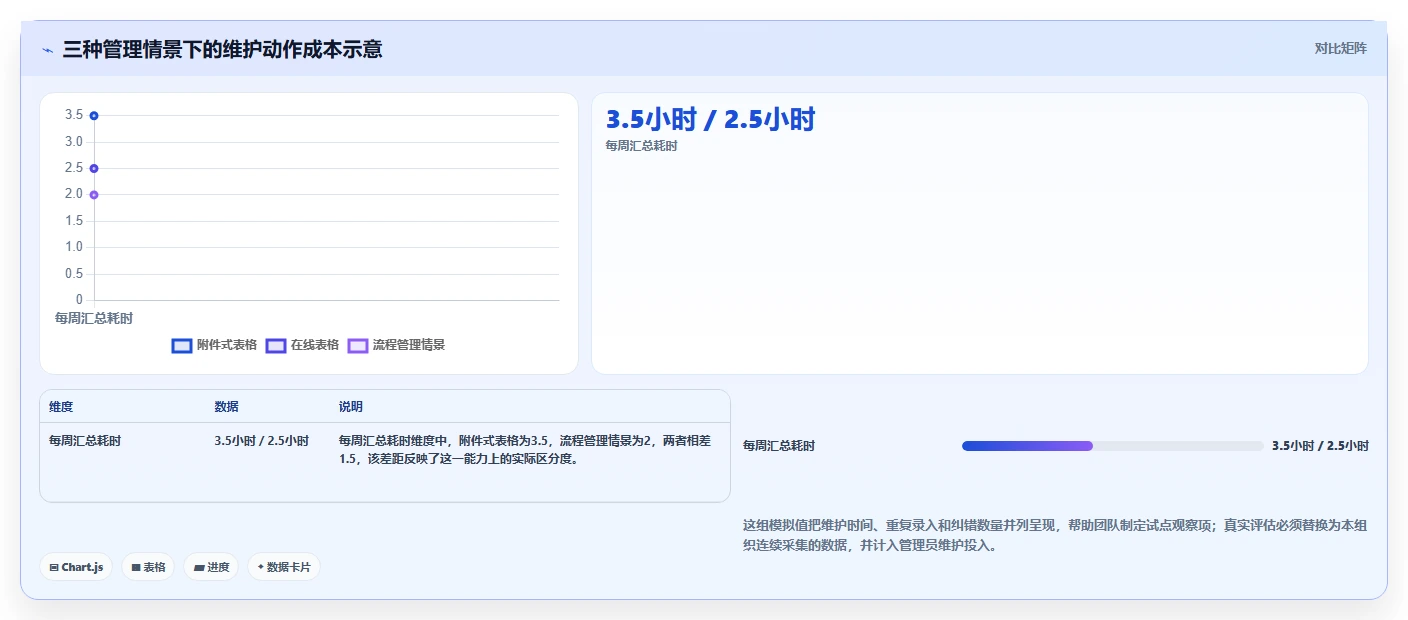1408x620 pixels.
Task: Click the icon inside the Chart.js chip
Action: (x=54, y=567)
